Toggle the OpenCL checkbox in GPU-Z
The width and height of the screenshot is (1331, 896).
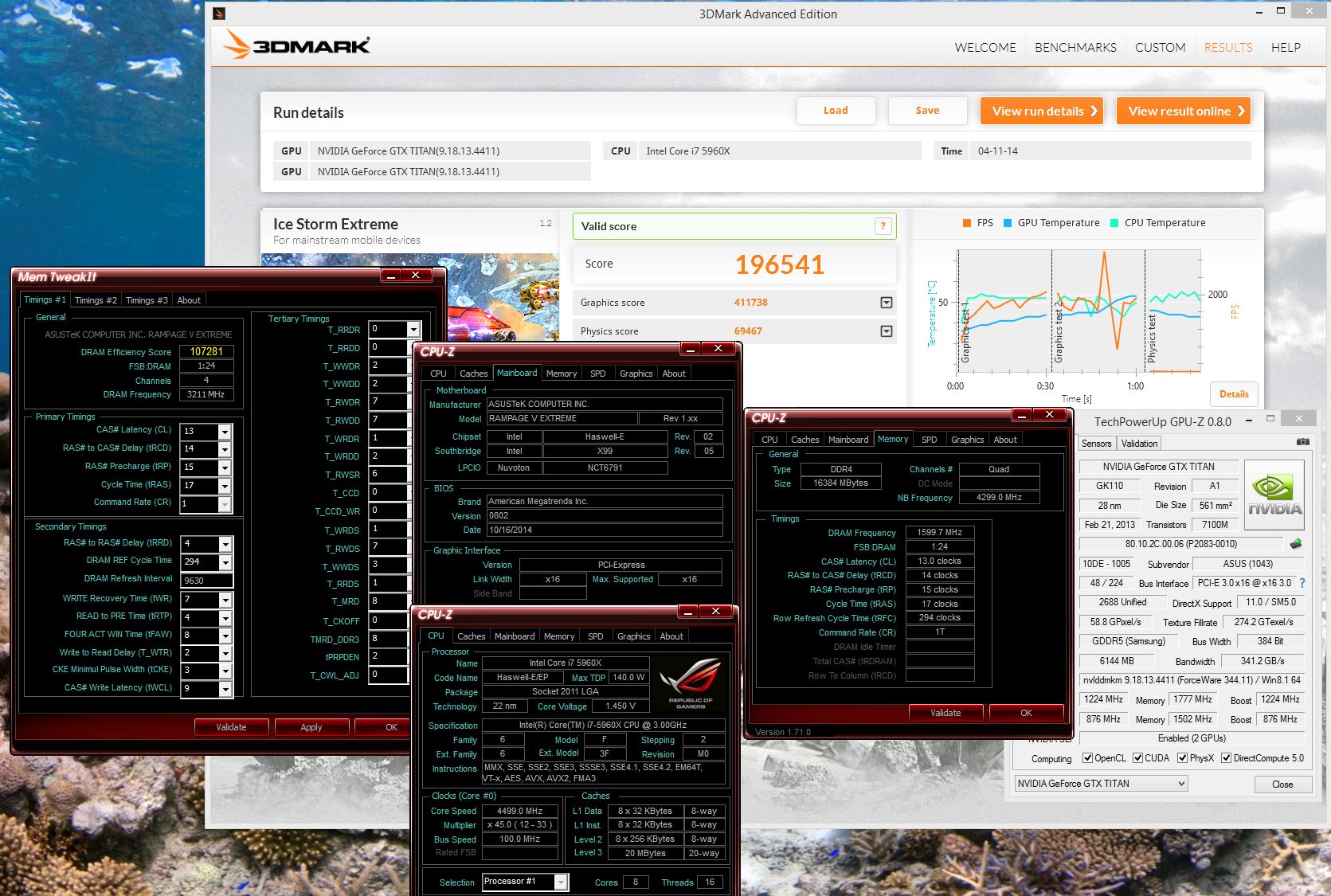1087,758
